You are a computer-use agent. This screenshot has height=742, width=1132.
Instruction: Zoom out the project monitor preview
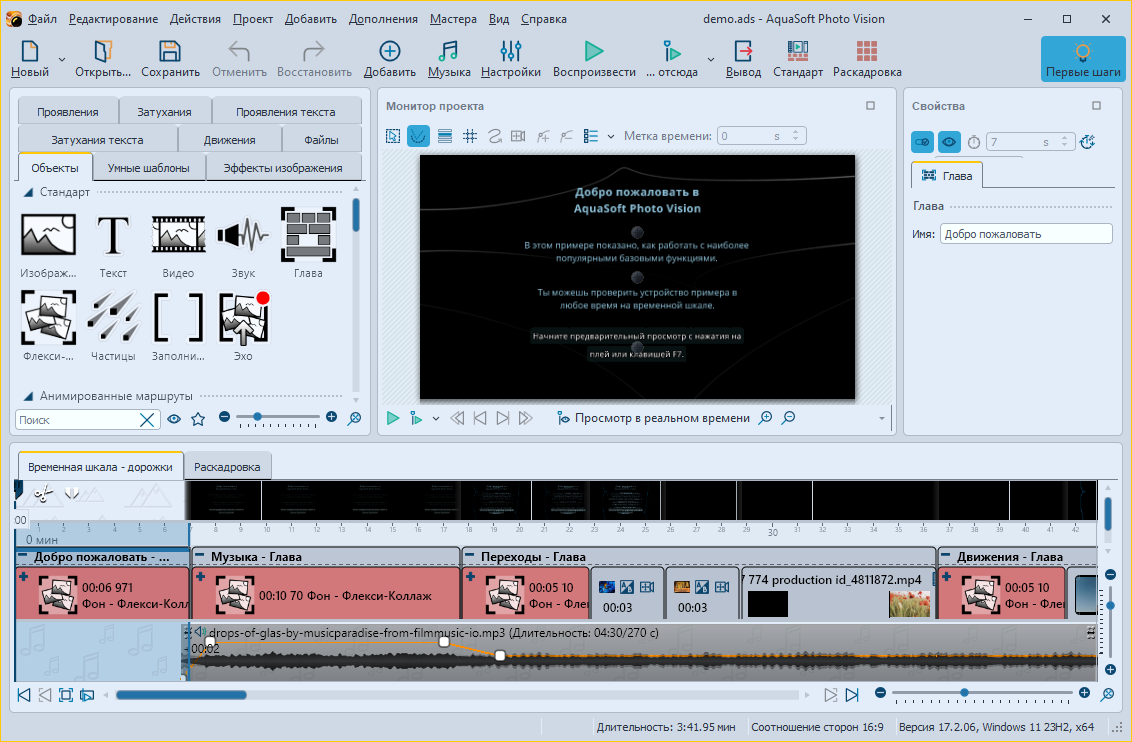[788, 417]
